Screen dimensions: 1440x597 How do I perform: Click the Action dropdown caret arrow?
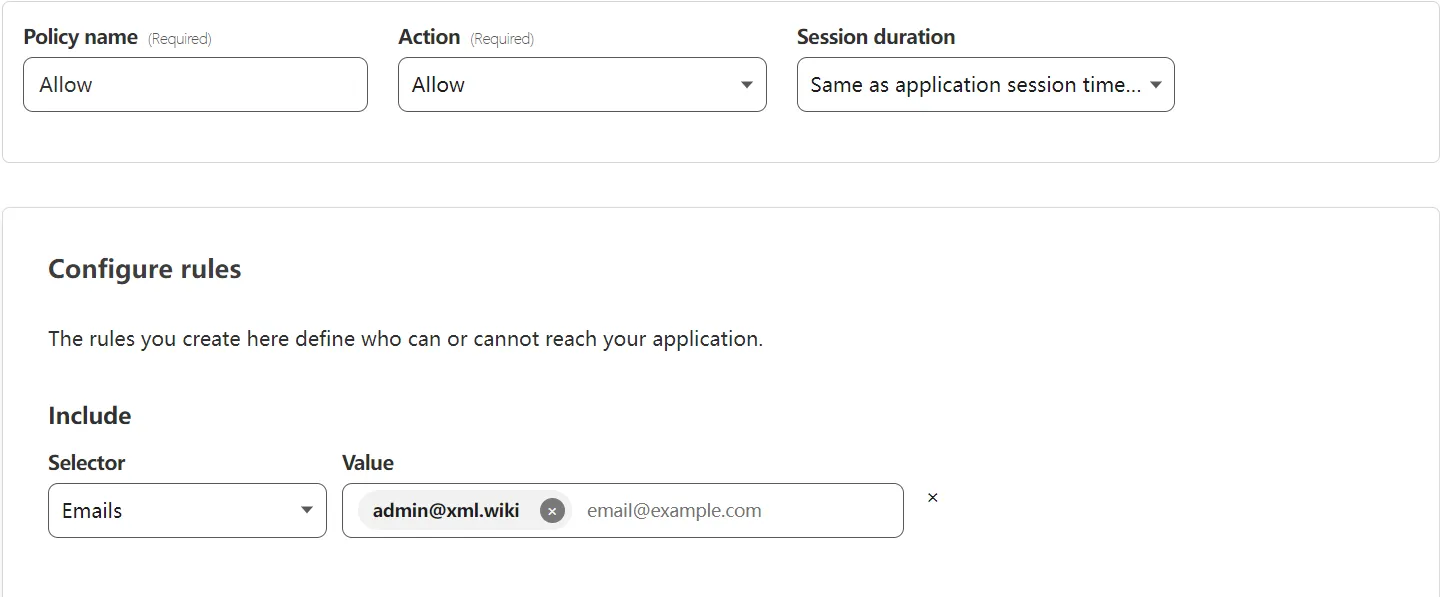click(x=746, y=85)
